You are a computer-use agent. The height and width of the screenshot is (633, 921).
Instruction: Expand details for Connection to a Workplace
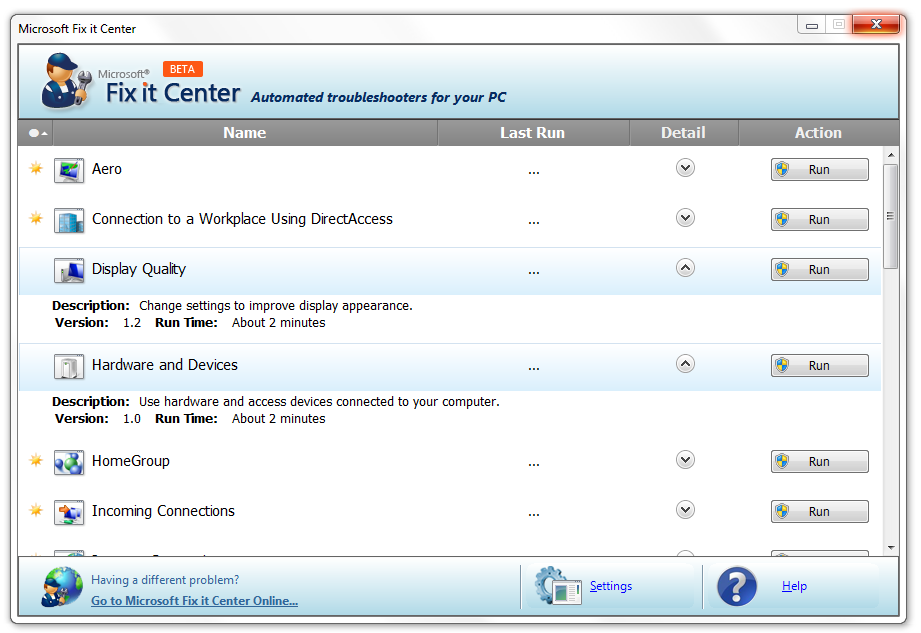(685, 218)
